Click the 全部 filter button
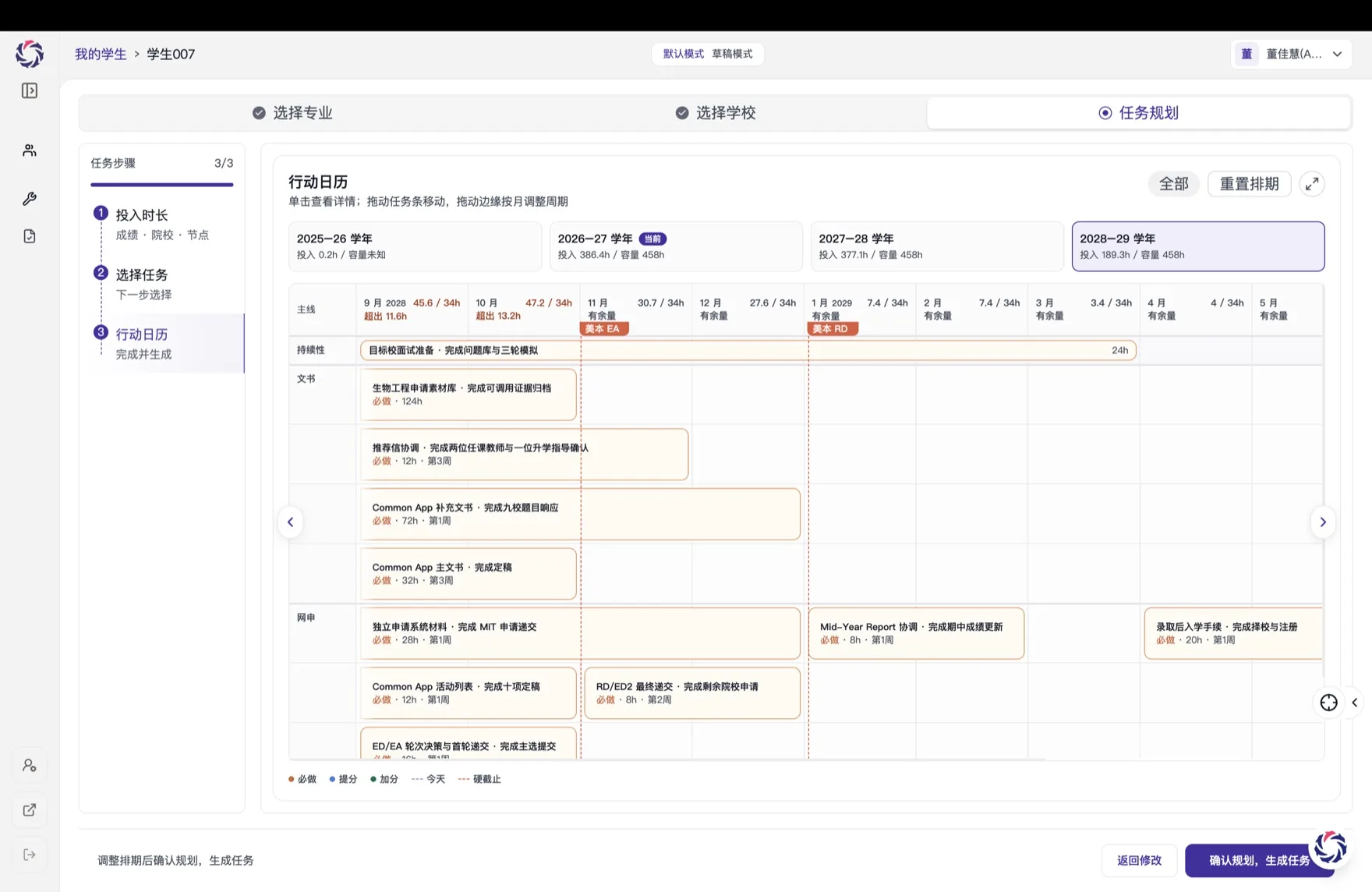 point(1173,184)
